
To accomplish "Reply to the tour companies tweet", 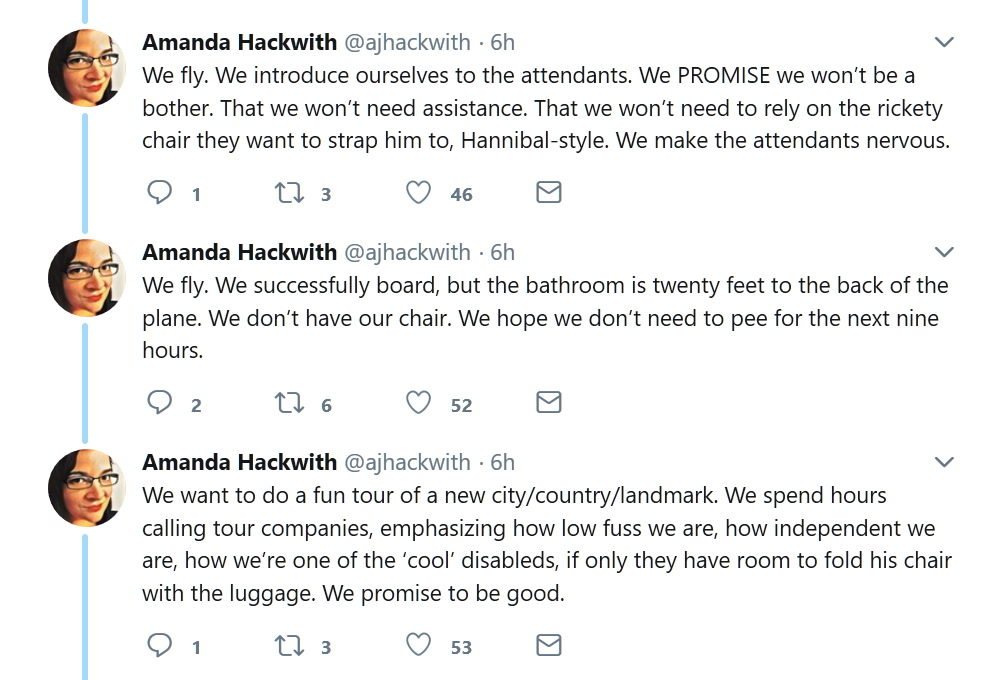I will click(x=160, y=646).
